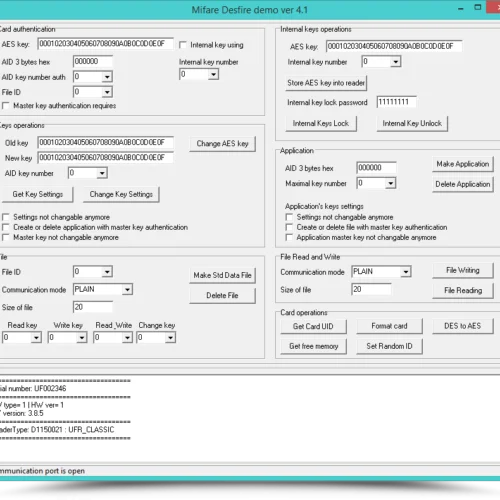Click the File Reading button
Image resolution: width=500 pixels, height=500 pixels.
point(463,290)
